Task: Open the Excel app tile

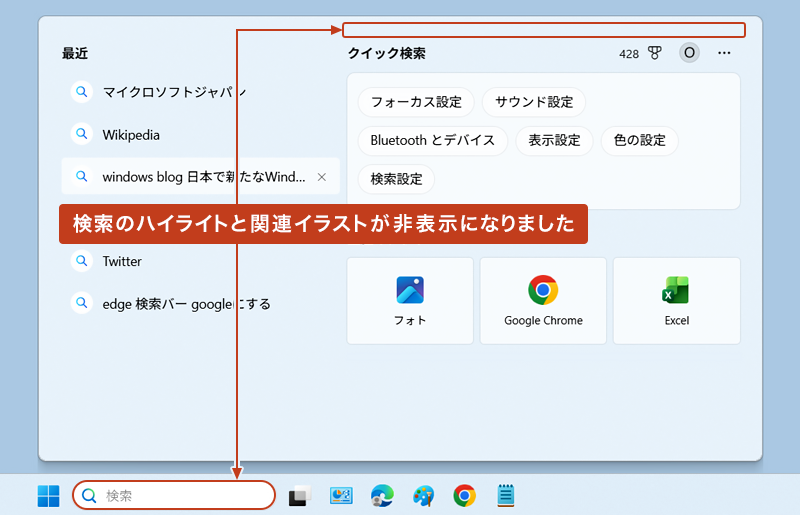Action: pyautogui.click(x=676, y=300)
